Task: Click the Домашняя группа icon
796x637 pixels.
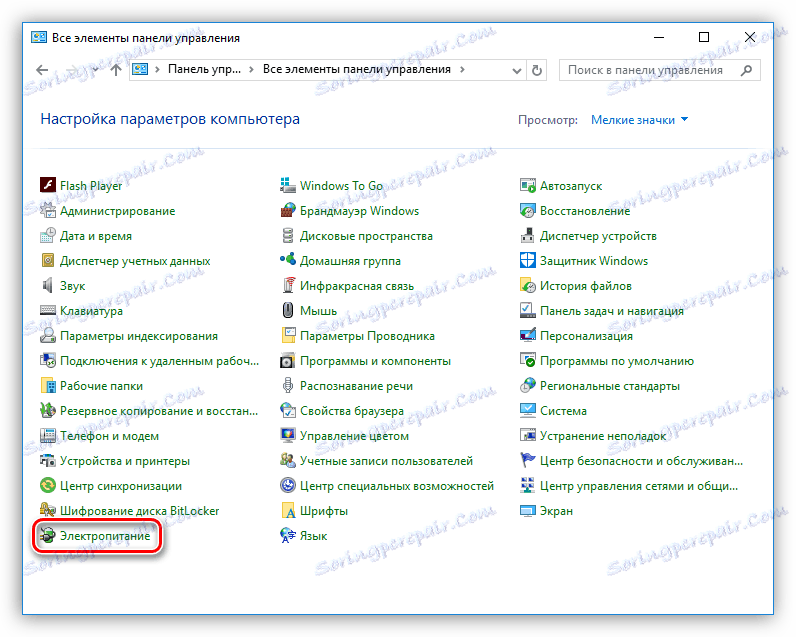Action: point(288,260)
